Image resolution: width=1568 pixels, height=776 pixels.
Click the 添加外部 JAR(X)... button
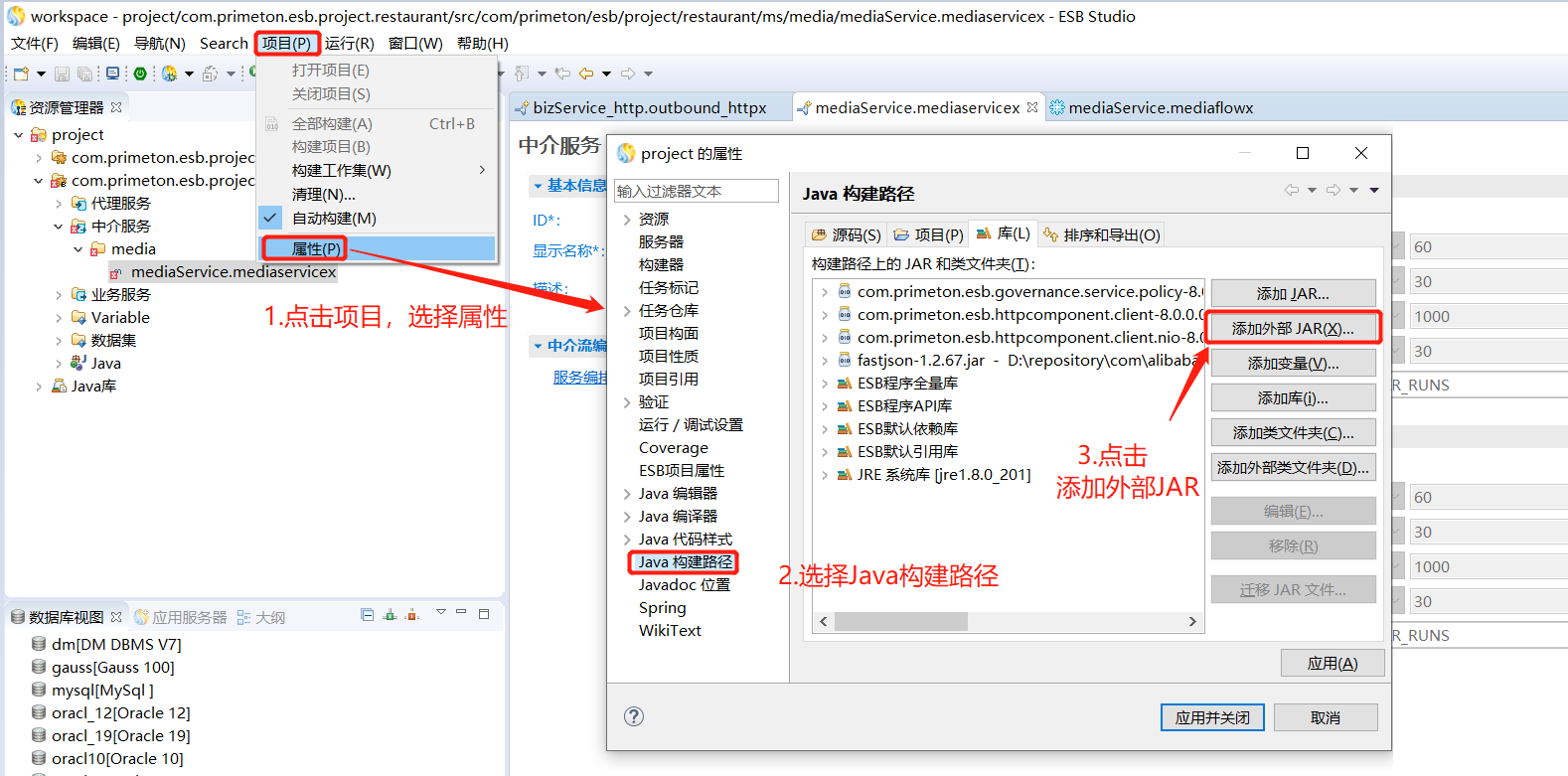tap(1293, 328)
